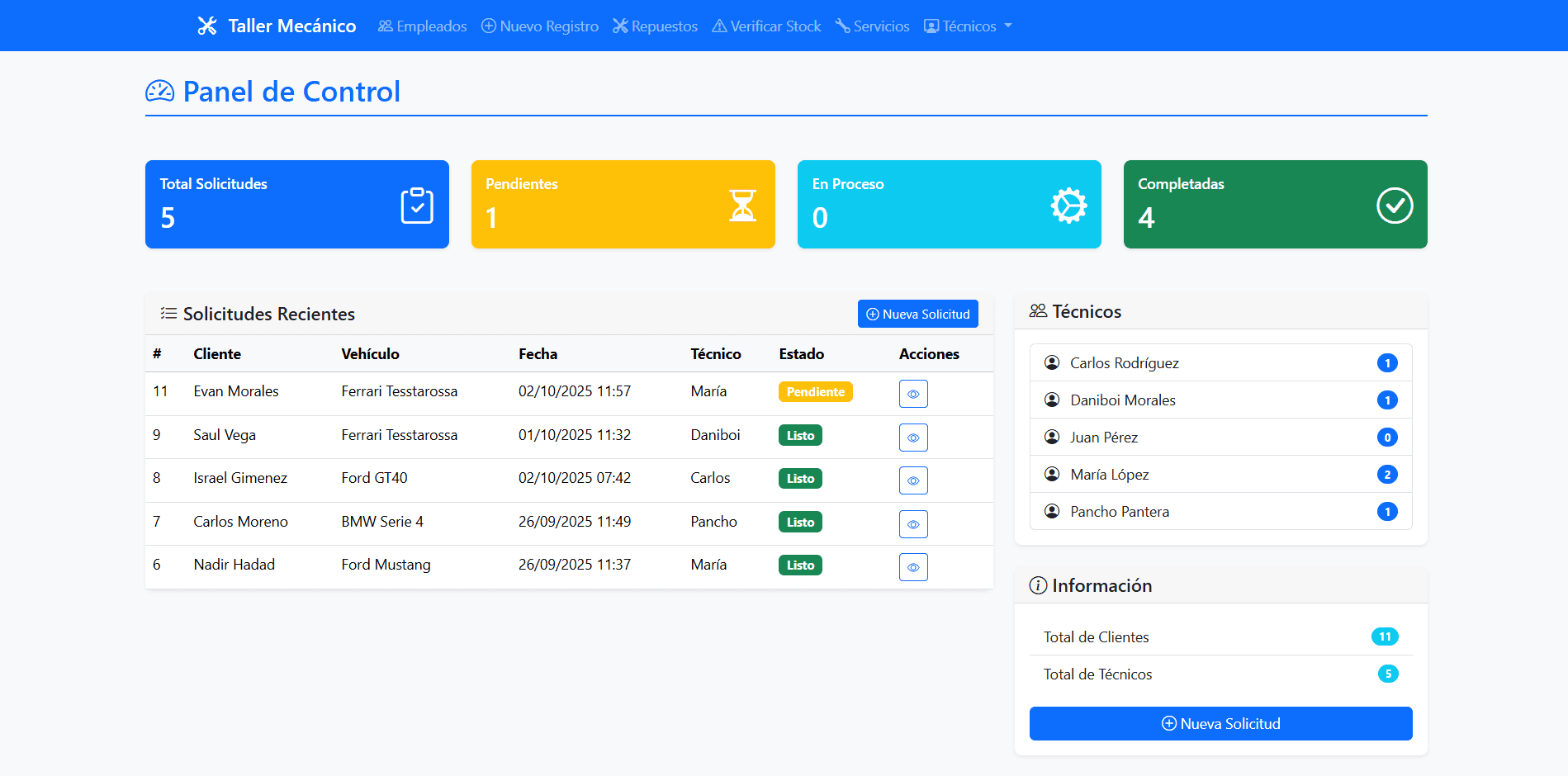View details of Nadir Hadad request
The image size is (1568, 776).
pos(913,567)
